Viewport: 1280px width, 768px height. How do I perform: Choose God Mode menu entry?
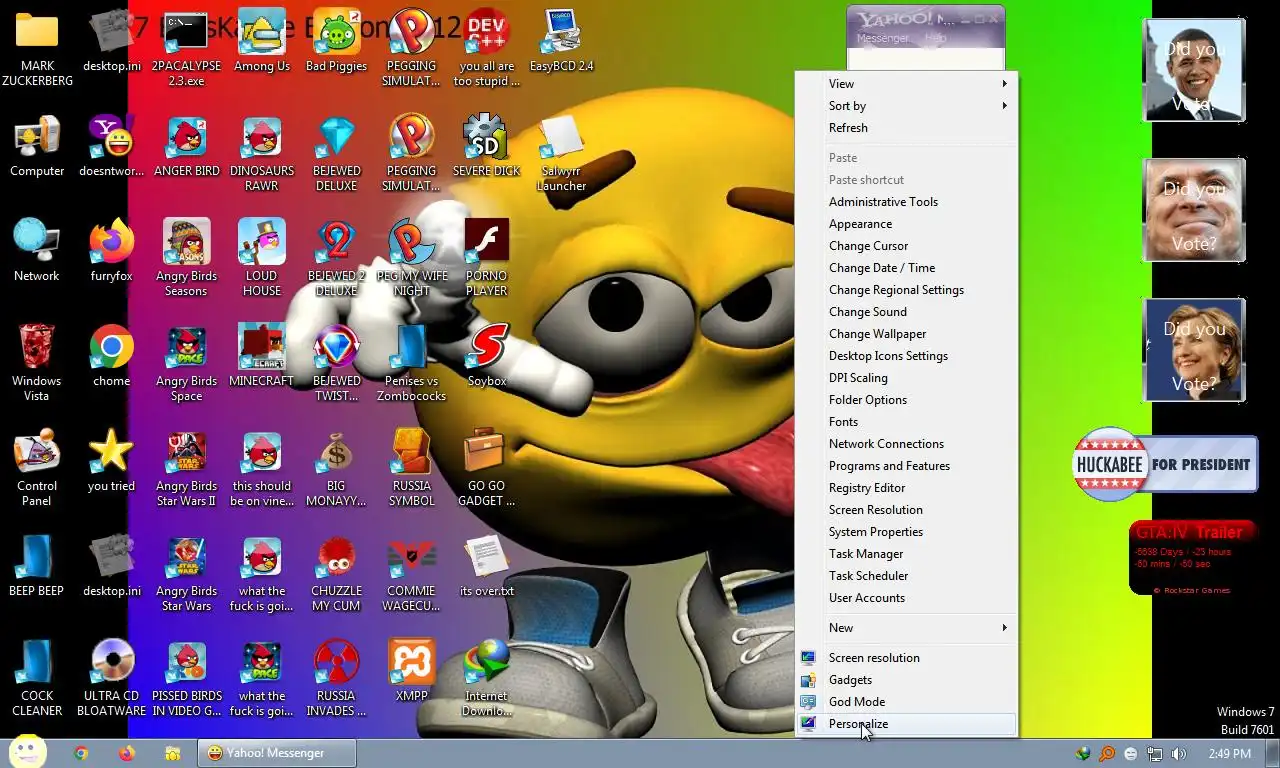[907, 702]
